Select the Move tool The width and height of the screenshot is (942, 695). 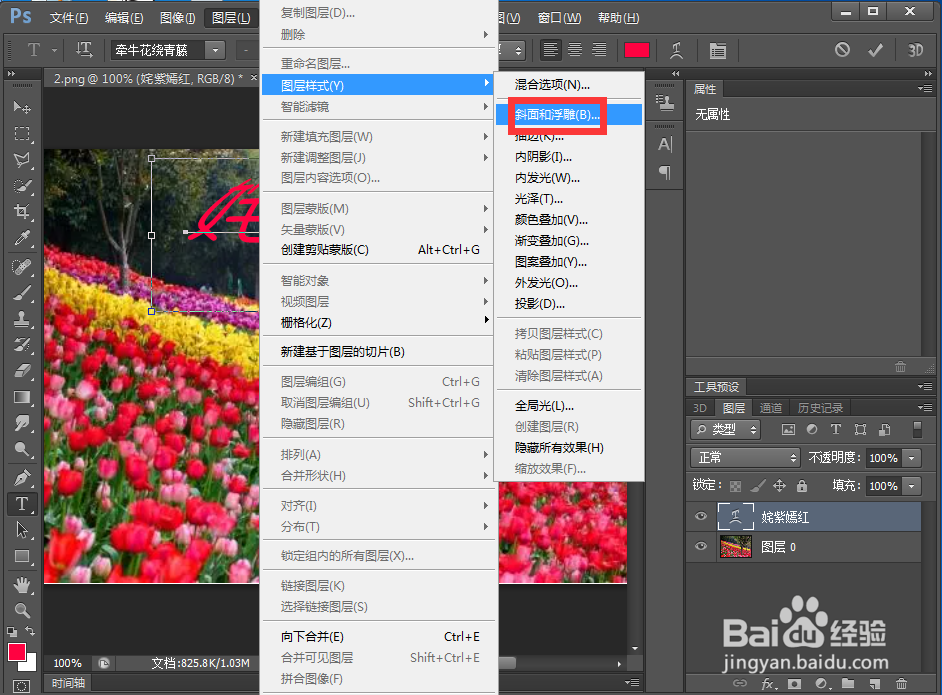22,107
